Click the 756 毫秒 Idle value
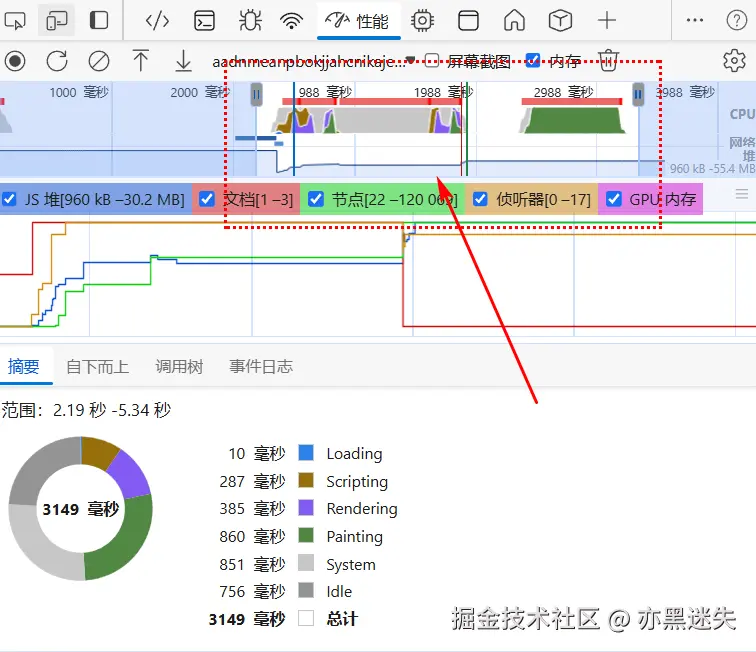Image resolution: width=756 pixels, height=652 pixels. click(252, 591)
